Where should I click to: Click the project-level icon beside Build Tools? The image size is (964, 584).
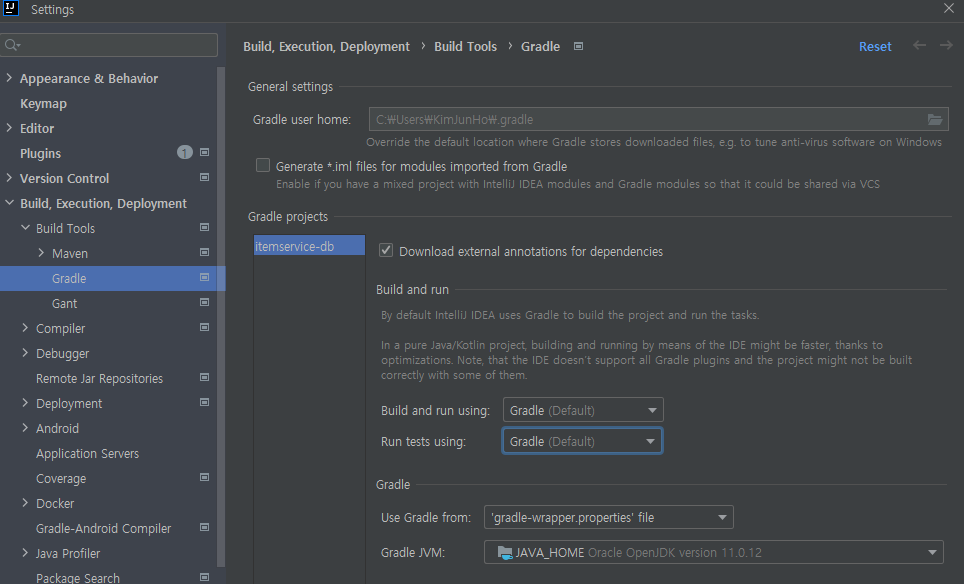[x=205, y=227]
